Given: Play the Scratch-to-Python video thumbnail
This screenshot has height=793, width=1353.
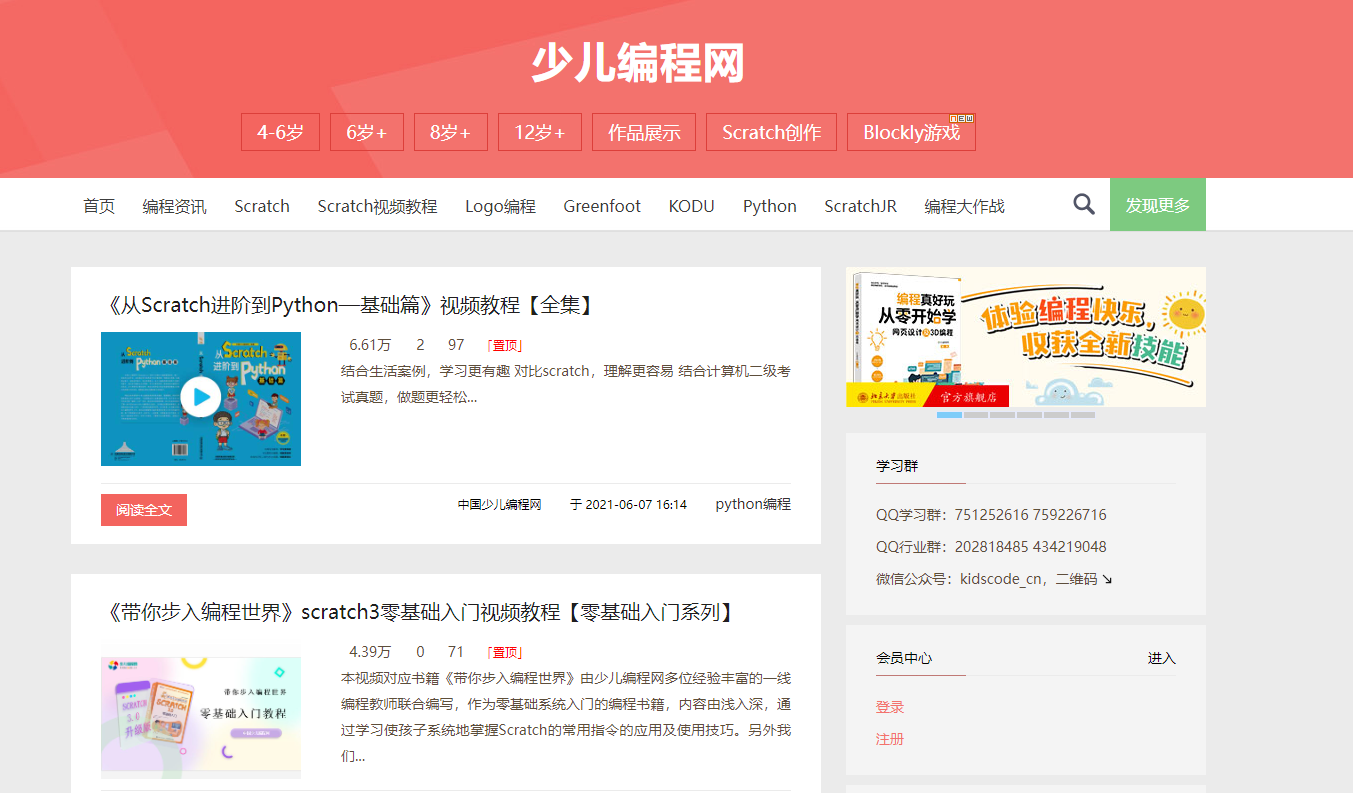Looking at the screenshot, I should (x=201, y=398).
